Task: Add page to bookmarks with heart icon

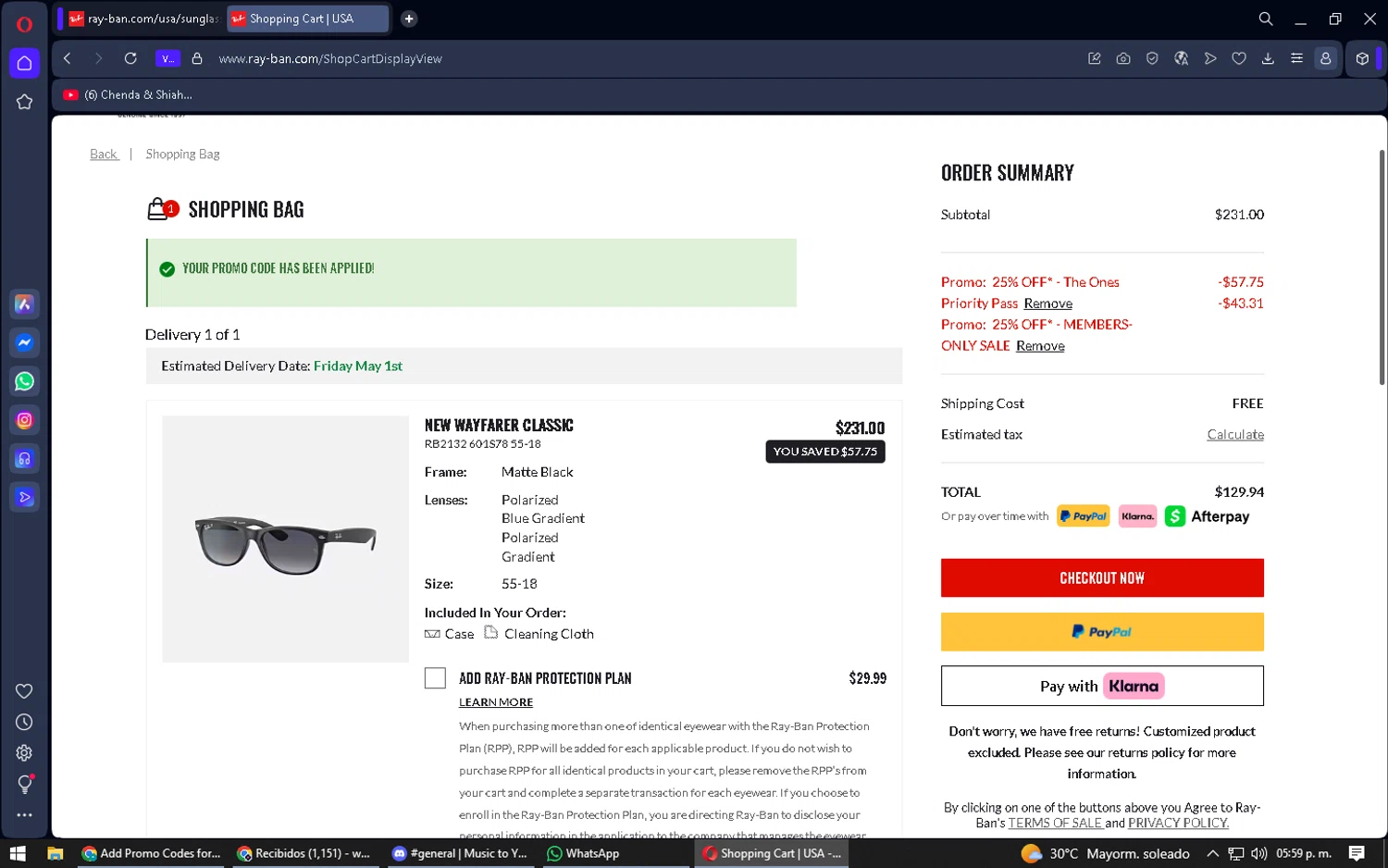Action: pyautogui.click(x=1239, y=58)
